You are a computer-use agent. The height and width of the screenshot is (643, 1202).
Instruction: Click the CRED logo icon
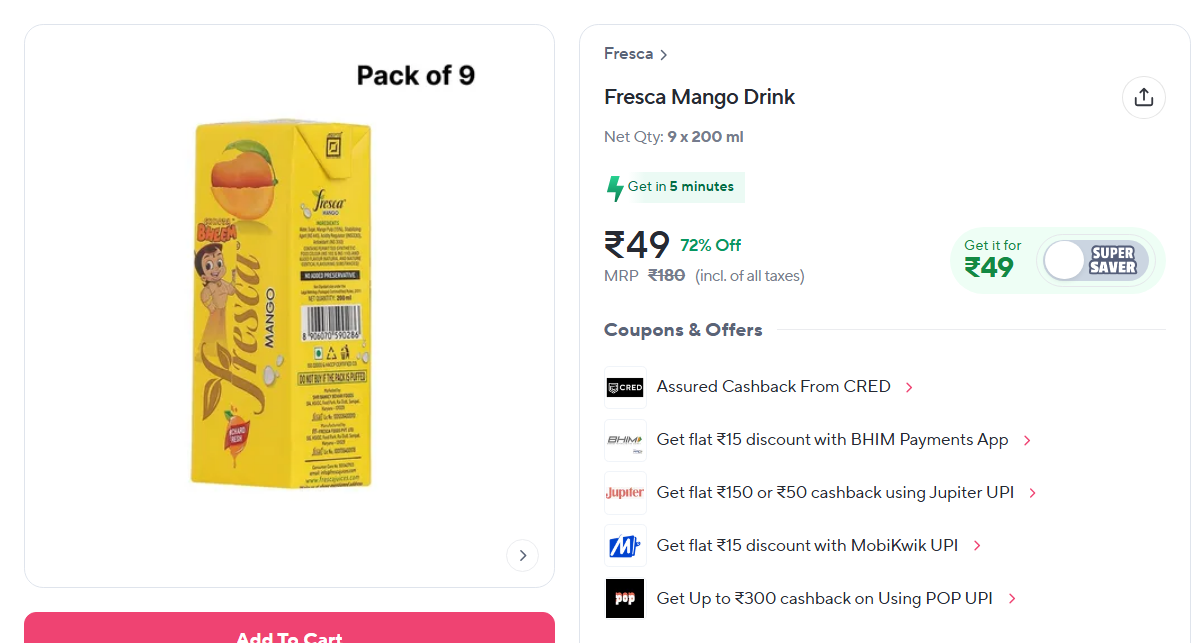click(x=625, y=387)
